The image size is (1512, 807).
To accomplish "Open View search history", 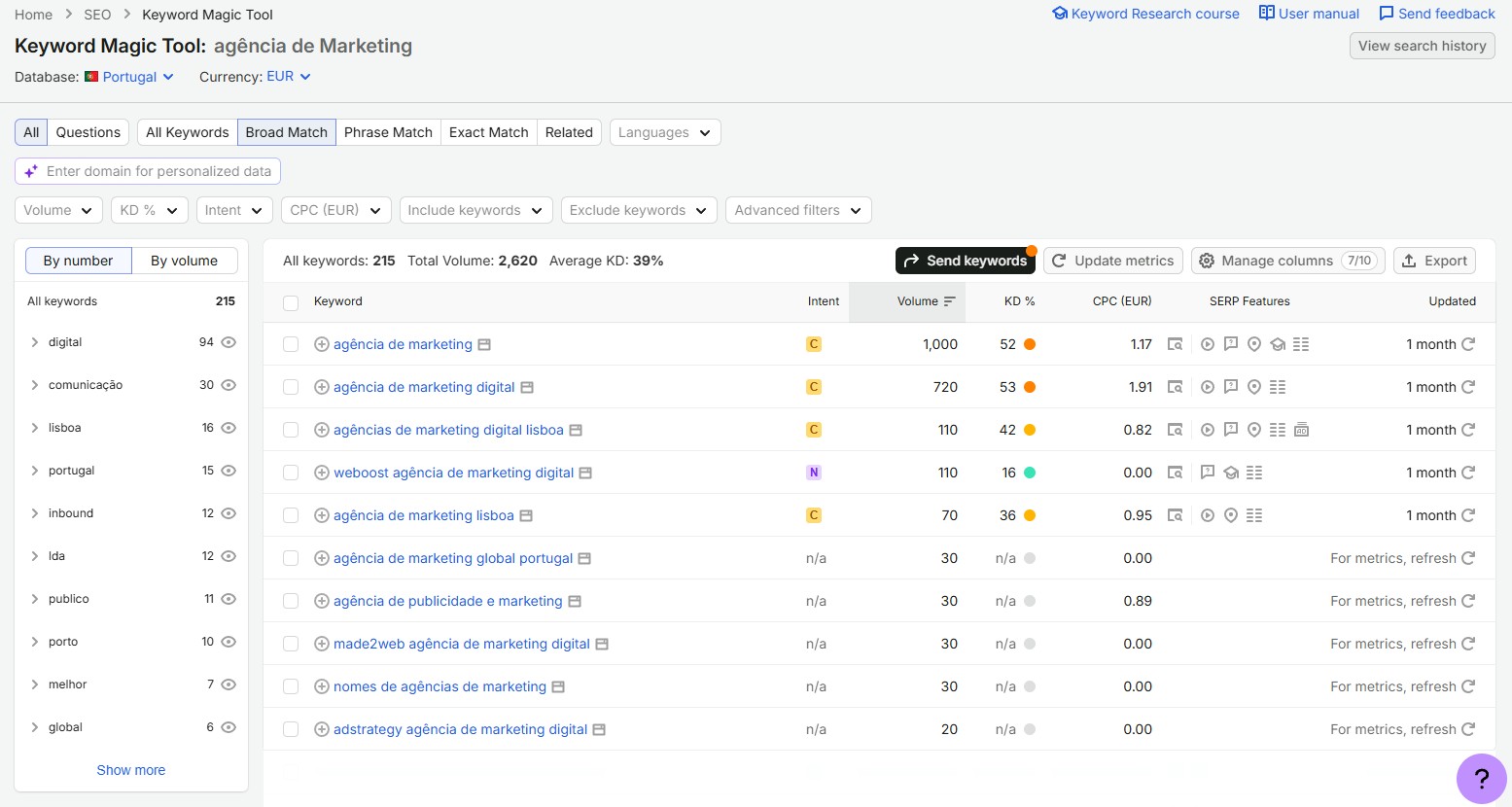I will pos(1422,46).
